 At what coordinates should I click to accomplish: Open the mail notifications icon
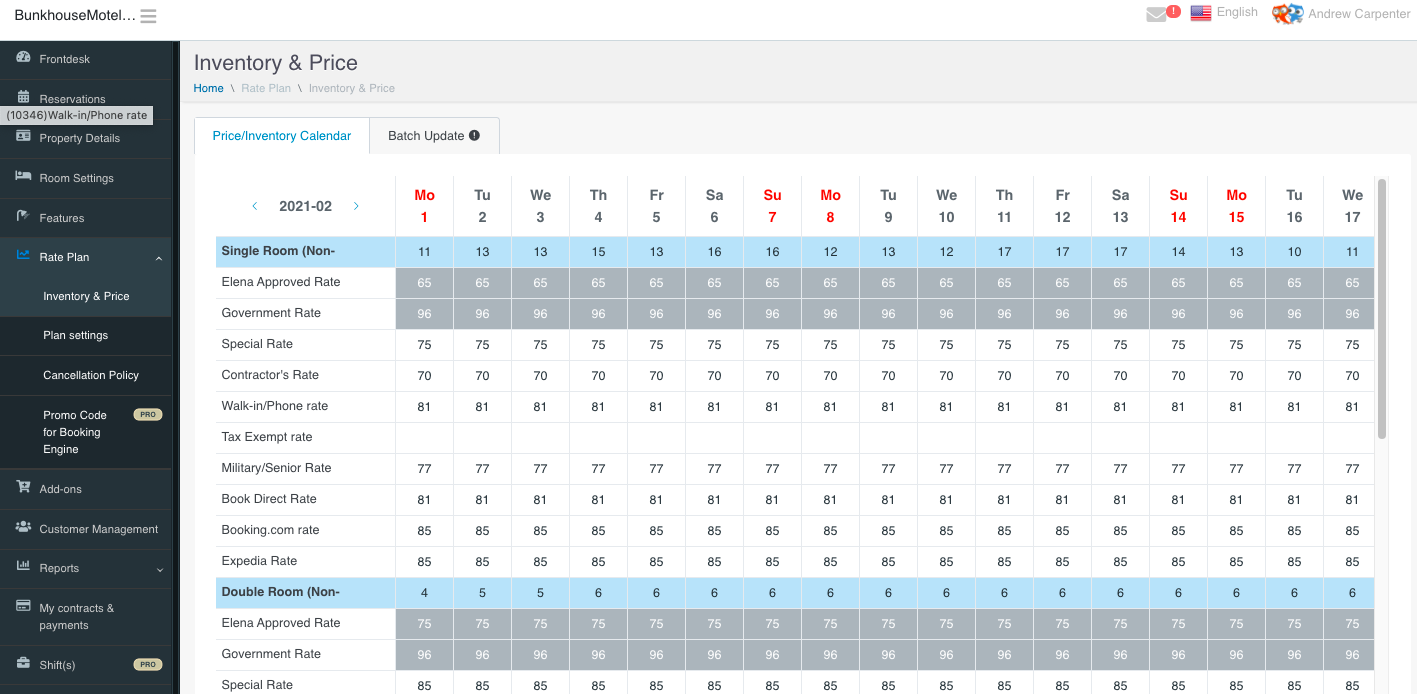1157,14
